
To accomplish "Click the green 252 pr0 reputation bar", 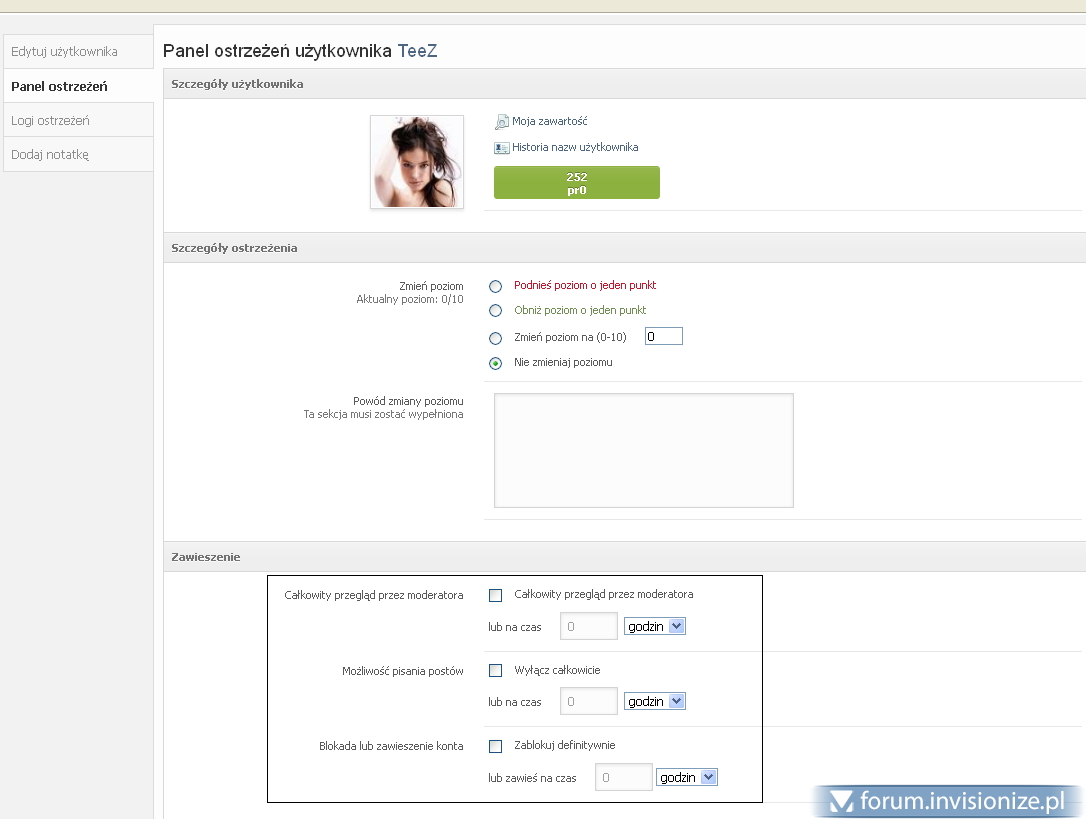I will [577, 183].
